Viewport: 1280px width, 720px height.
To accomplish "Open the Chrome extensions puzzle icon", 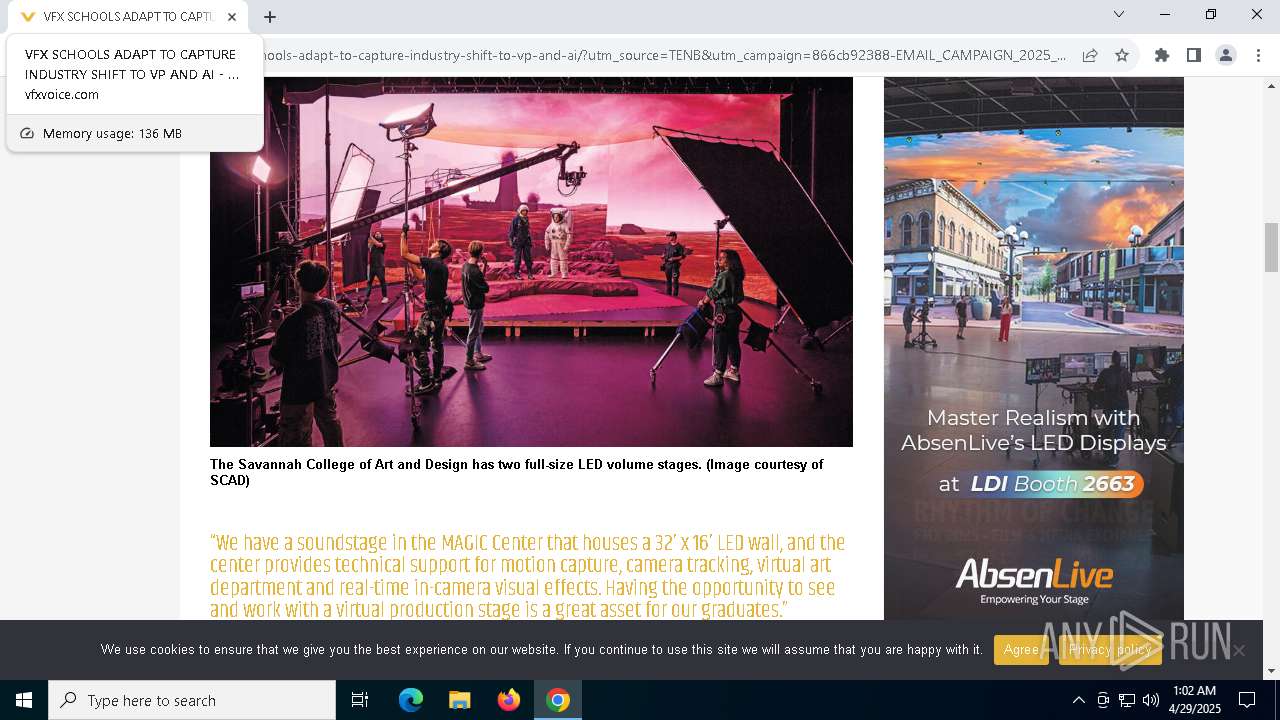I will tap(1162, 55).
